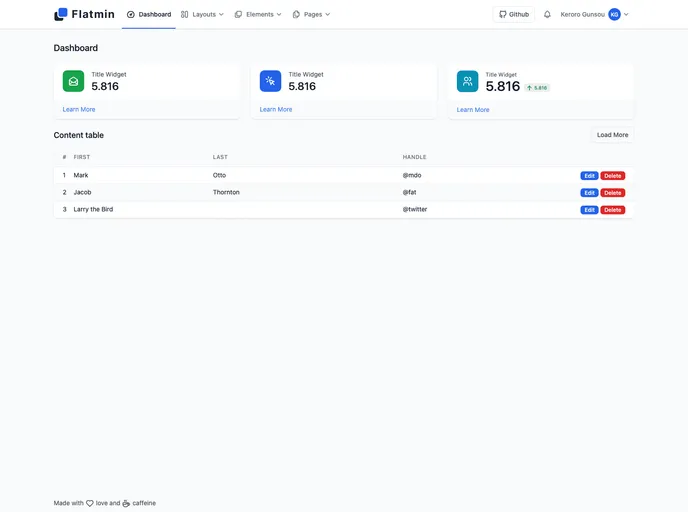This screenshot has height=512, width=688.
Task: Select the handle '@twitter'
Action: pos(415,209)
